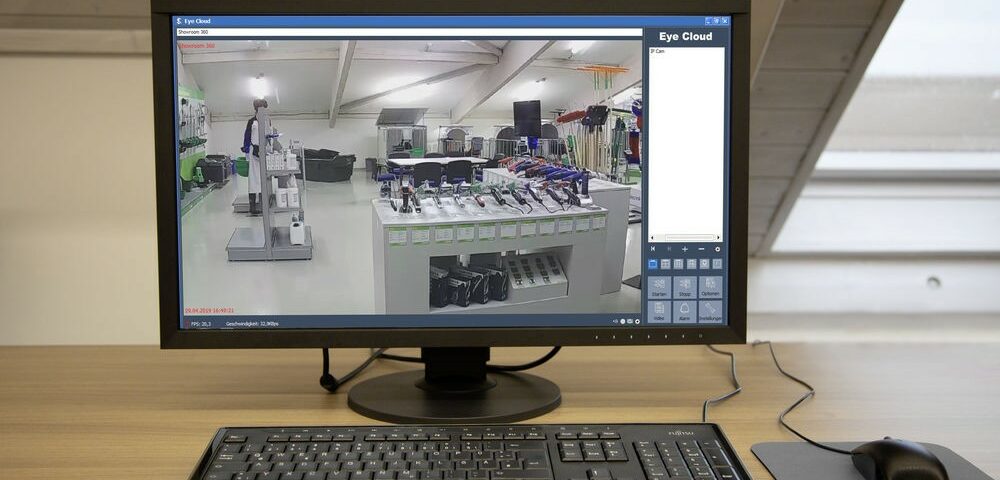Open the Optionen panel
This screenshot has height=480, width=1000.
coord(710,286)
